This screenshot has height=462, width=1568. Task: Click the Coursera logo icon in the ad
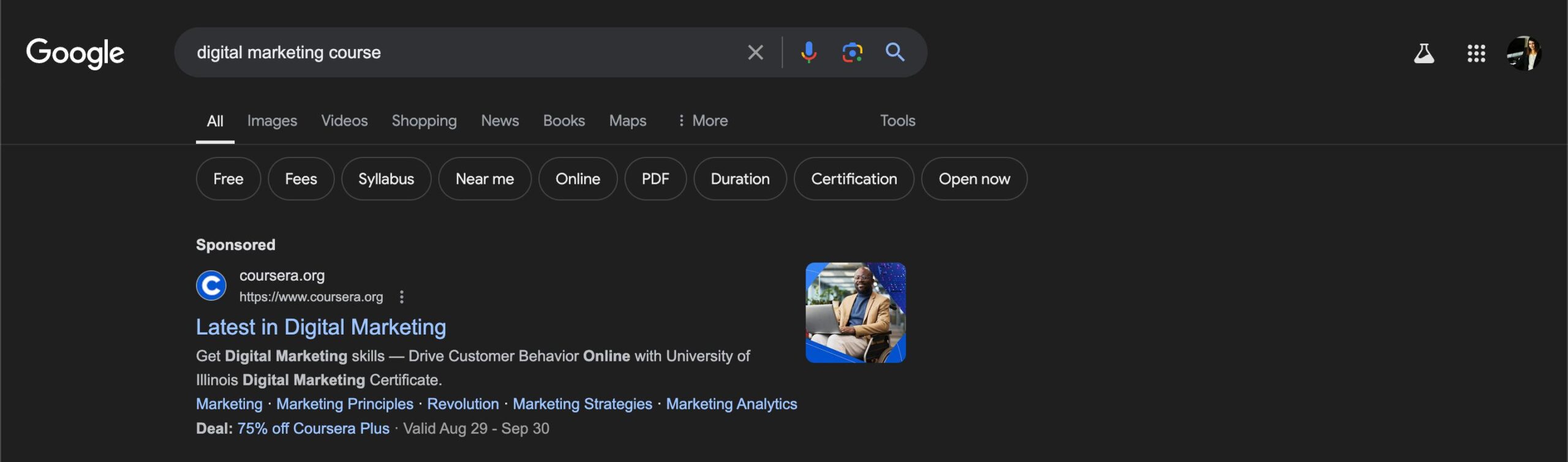pyautogui.click(x=211, y=286)
